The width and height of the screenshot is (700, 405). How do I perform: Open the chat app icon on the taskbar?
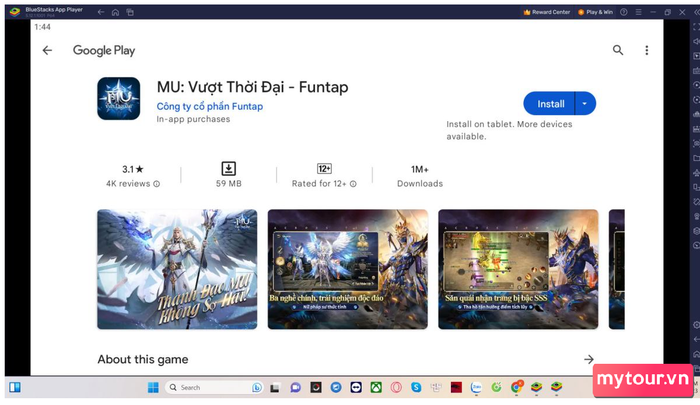pos(295,387)
